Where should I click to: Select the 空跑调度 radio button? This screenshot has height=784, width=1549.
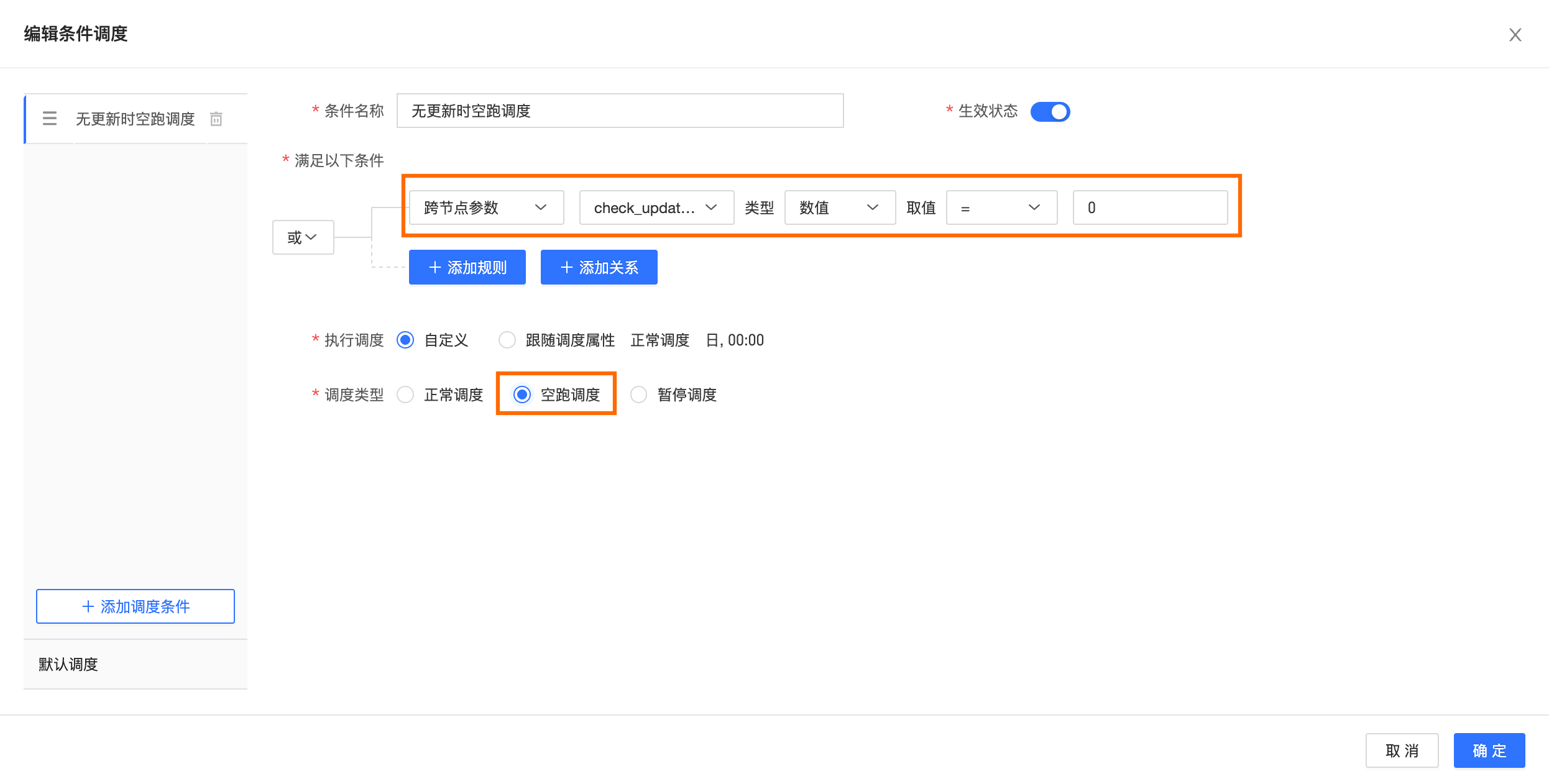pyautogui.click(x=522, y=395)
